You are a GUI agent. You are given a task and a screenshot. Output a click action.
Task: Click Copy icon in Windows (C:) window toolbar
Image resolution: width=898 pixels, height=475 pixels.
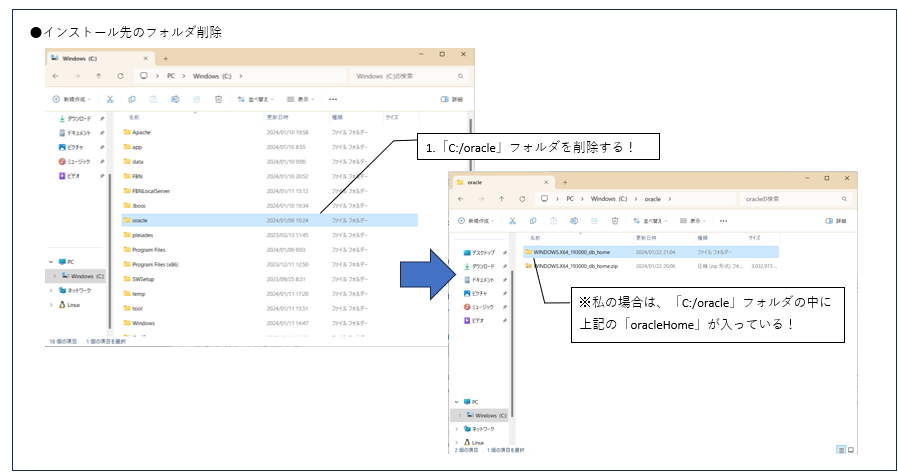132,99
